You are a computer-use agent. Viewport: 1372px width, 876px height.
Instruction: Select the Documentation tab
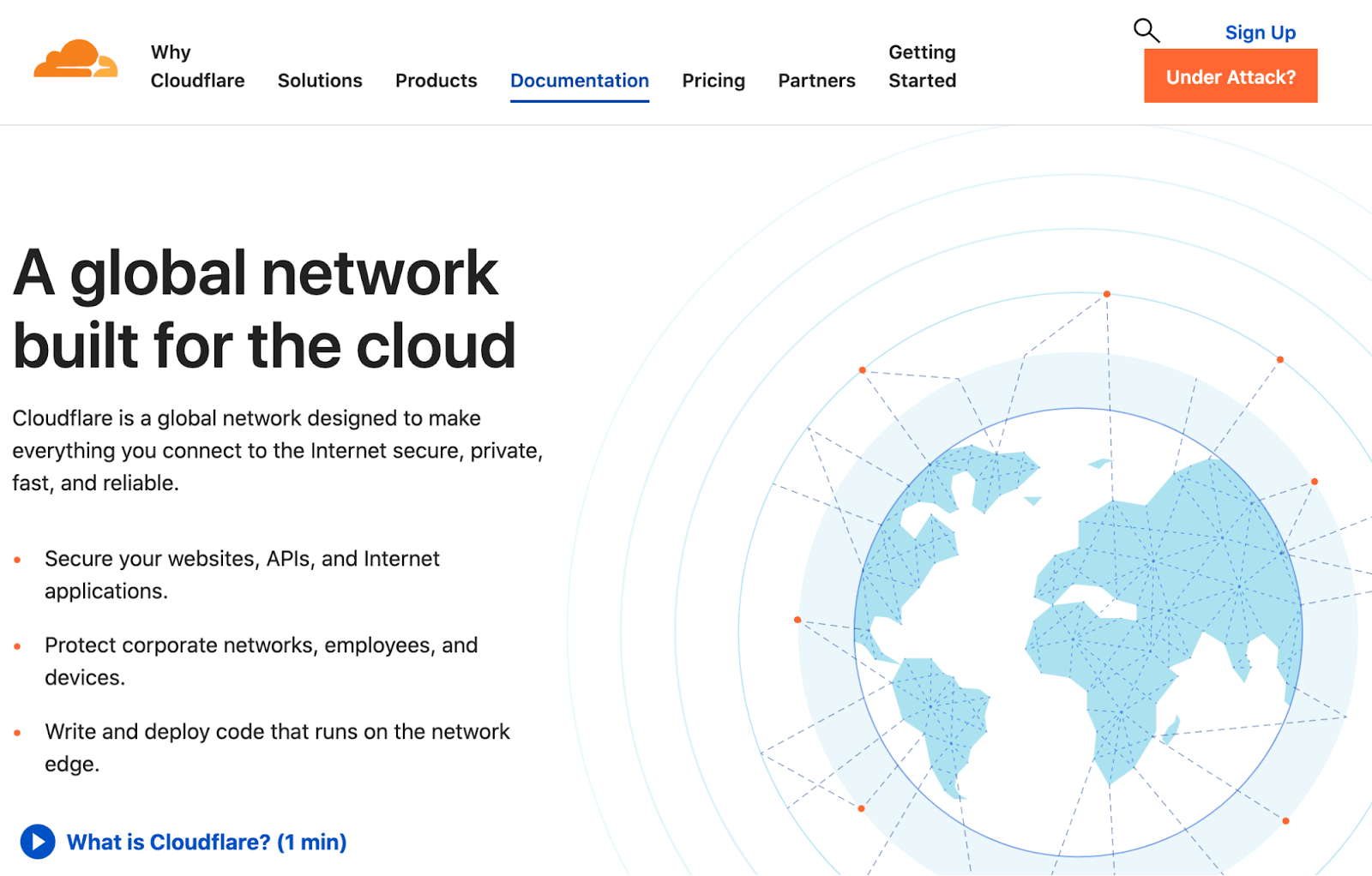click(579, 81)
